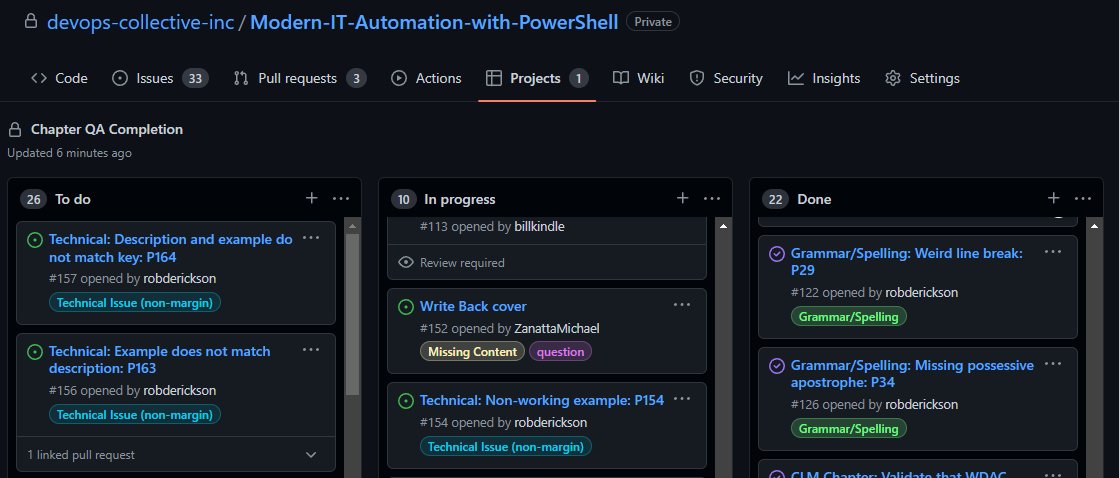1119x478 pixels.
Task: Click the Done card count 22
Action: [x=776, y=199]
